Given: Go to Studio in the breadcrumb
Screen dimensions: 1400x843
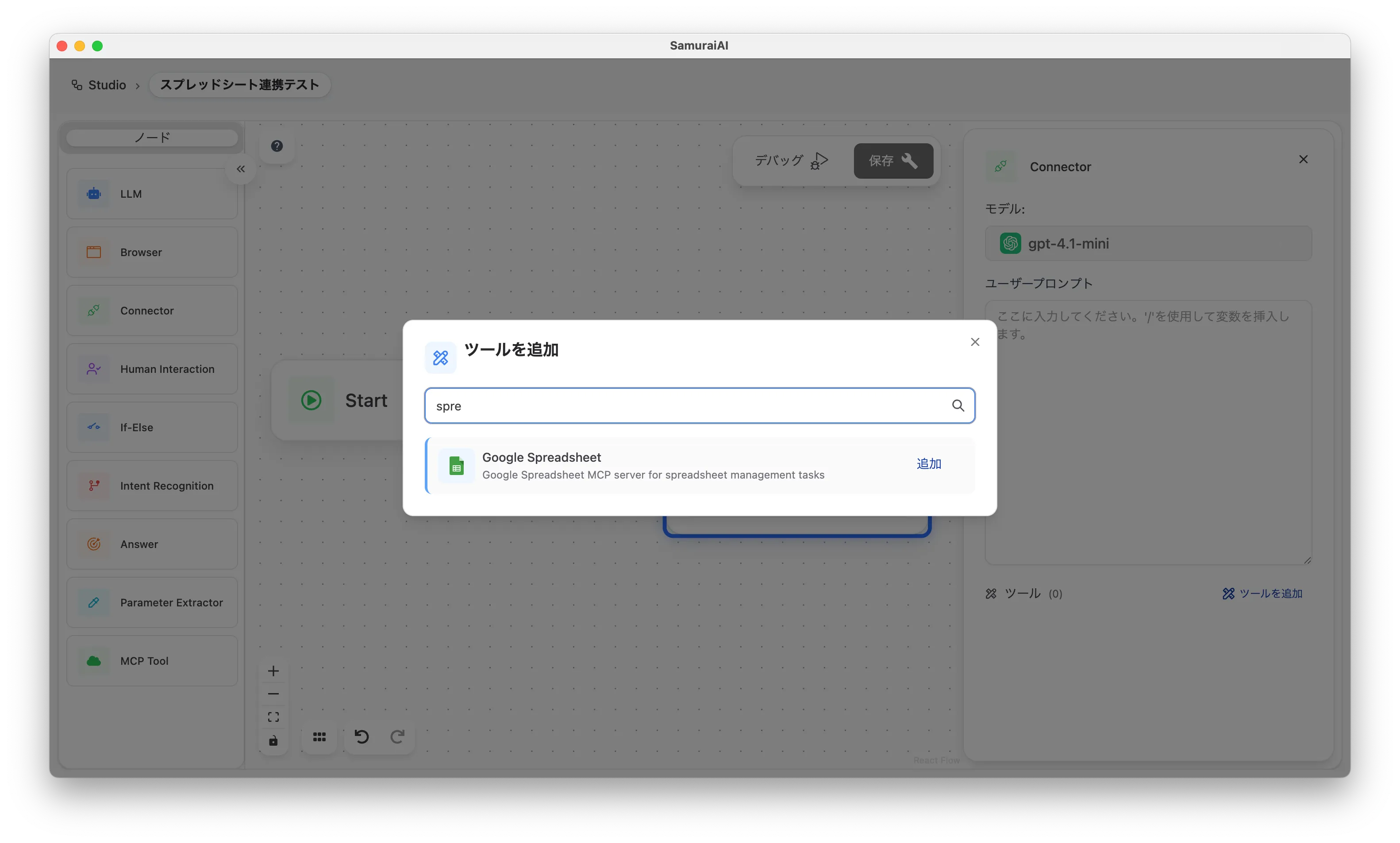Looking at the screenshot, I should 107,85.
